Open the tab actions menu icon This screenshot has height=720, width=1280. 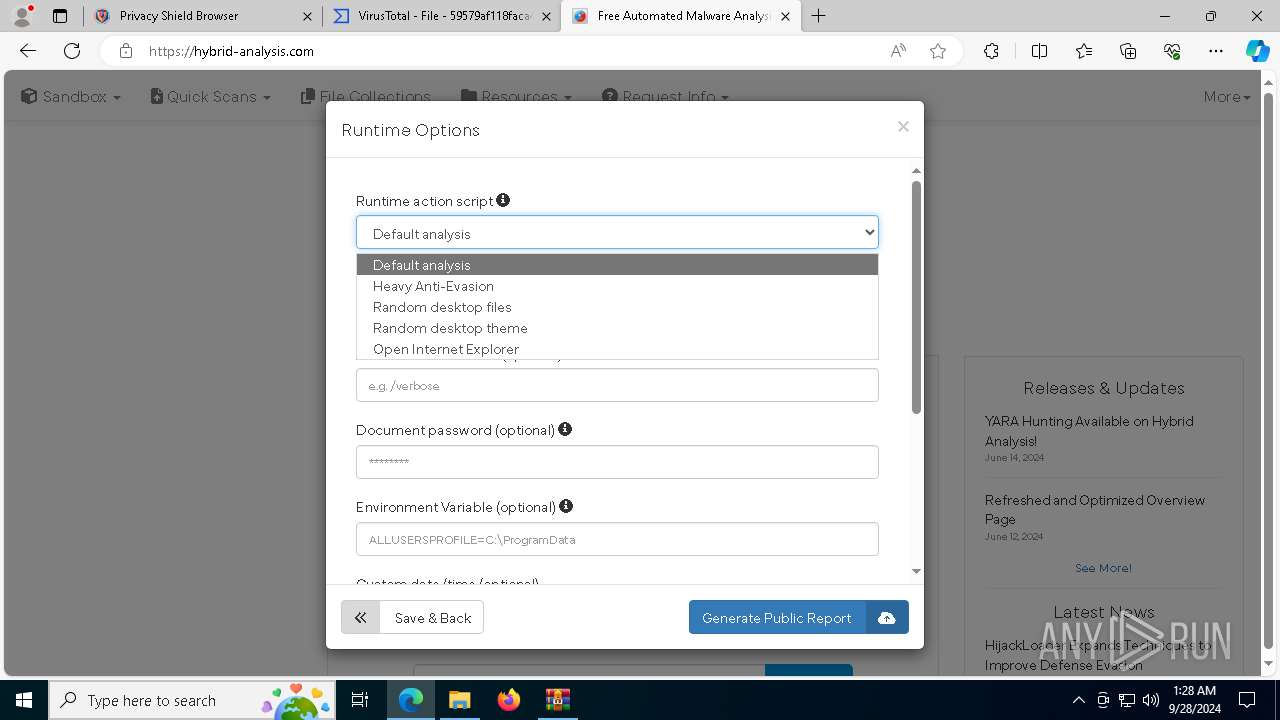tap(60, 16)
